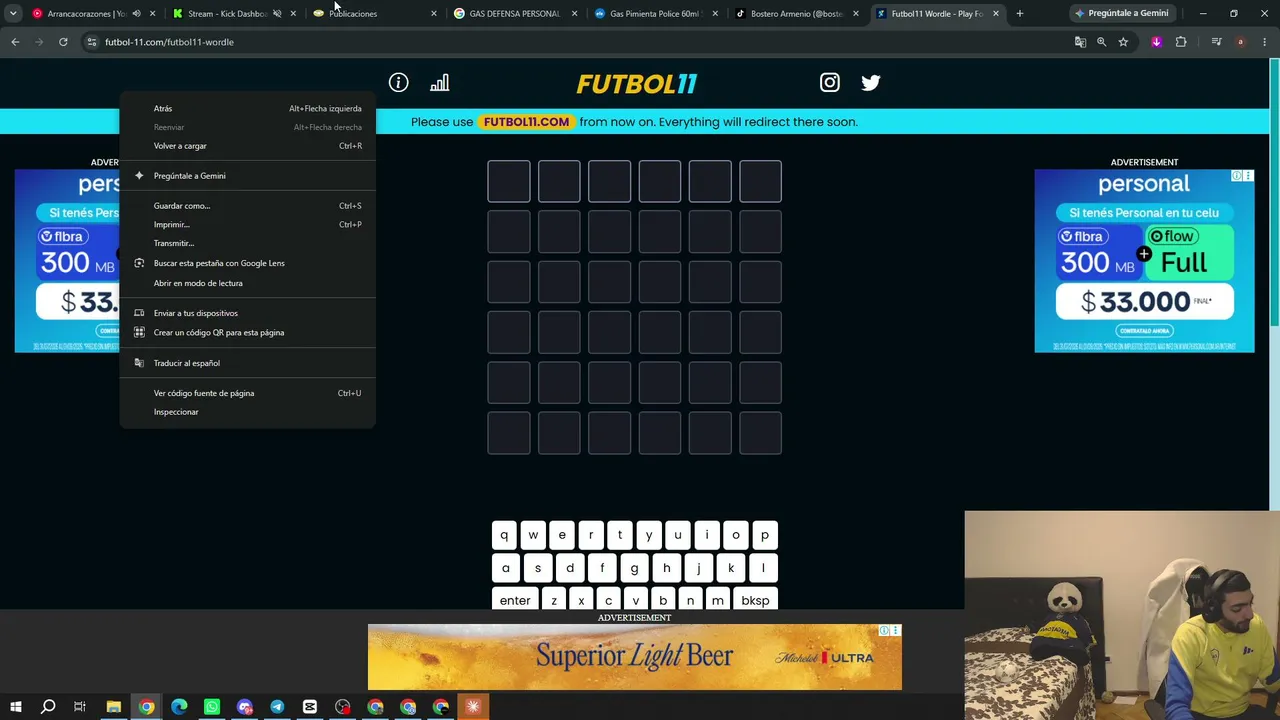Open File Explorer from the taskbar
Image resolution: width=1280 pixels, height=720 pixels.
114,707
